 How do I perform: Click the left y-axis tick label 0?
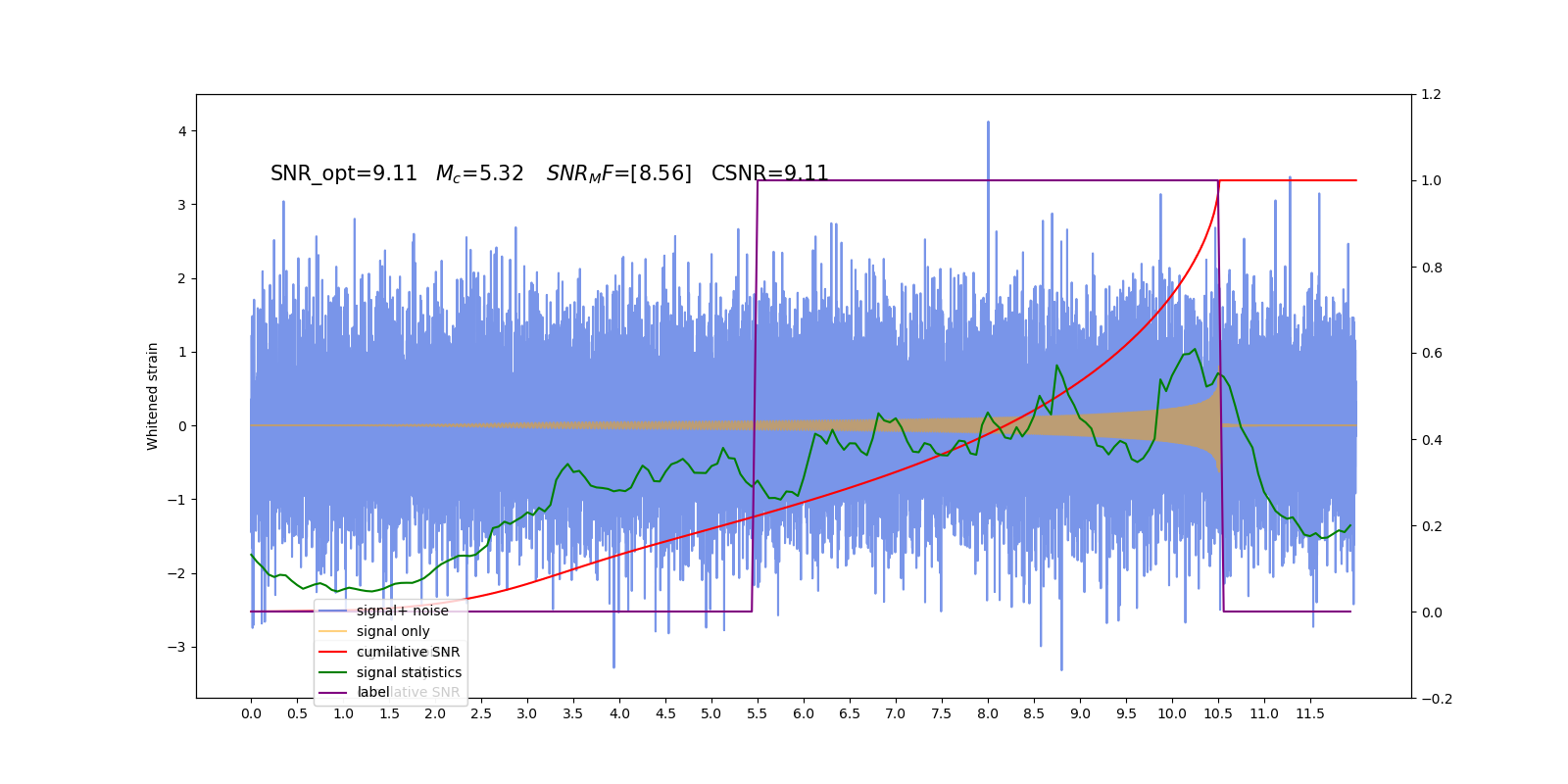pos(182,426)
